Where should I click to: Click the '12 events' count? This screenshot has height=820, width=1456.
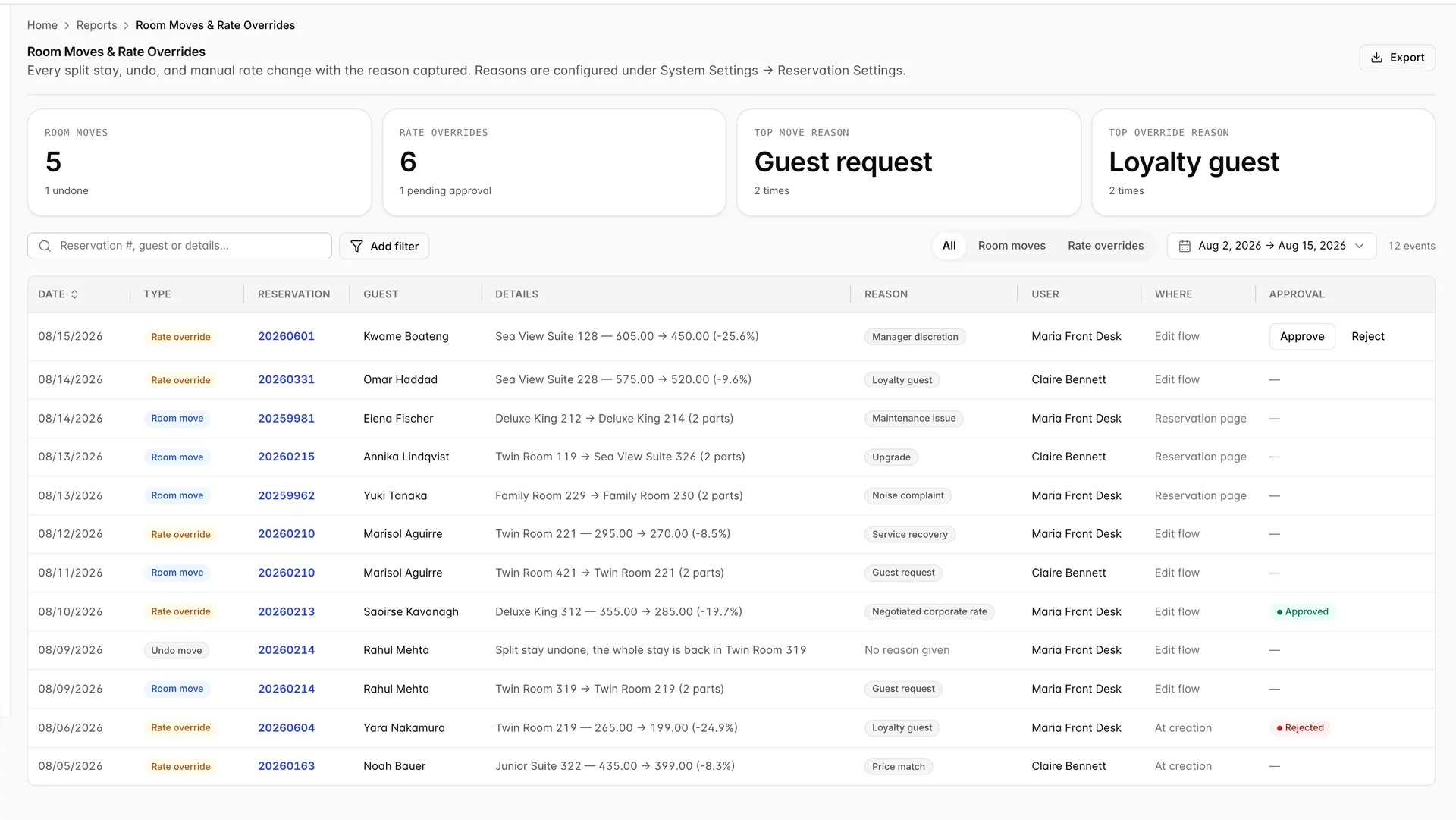click(1411, 246)
